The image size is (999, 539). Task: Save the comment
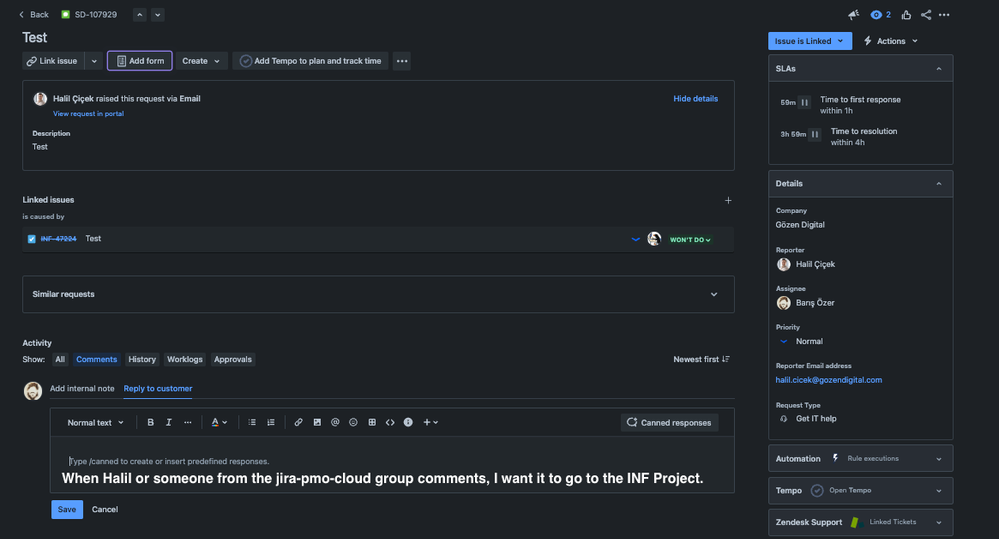(x=67, y=510)
